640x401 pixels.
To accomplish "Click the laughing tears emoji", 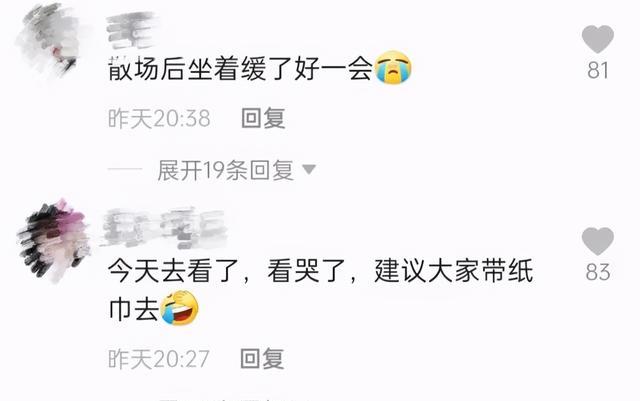I will point(179,308).
